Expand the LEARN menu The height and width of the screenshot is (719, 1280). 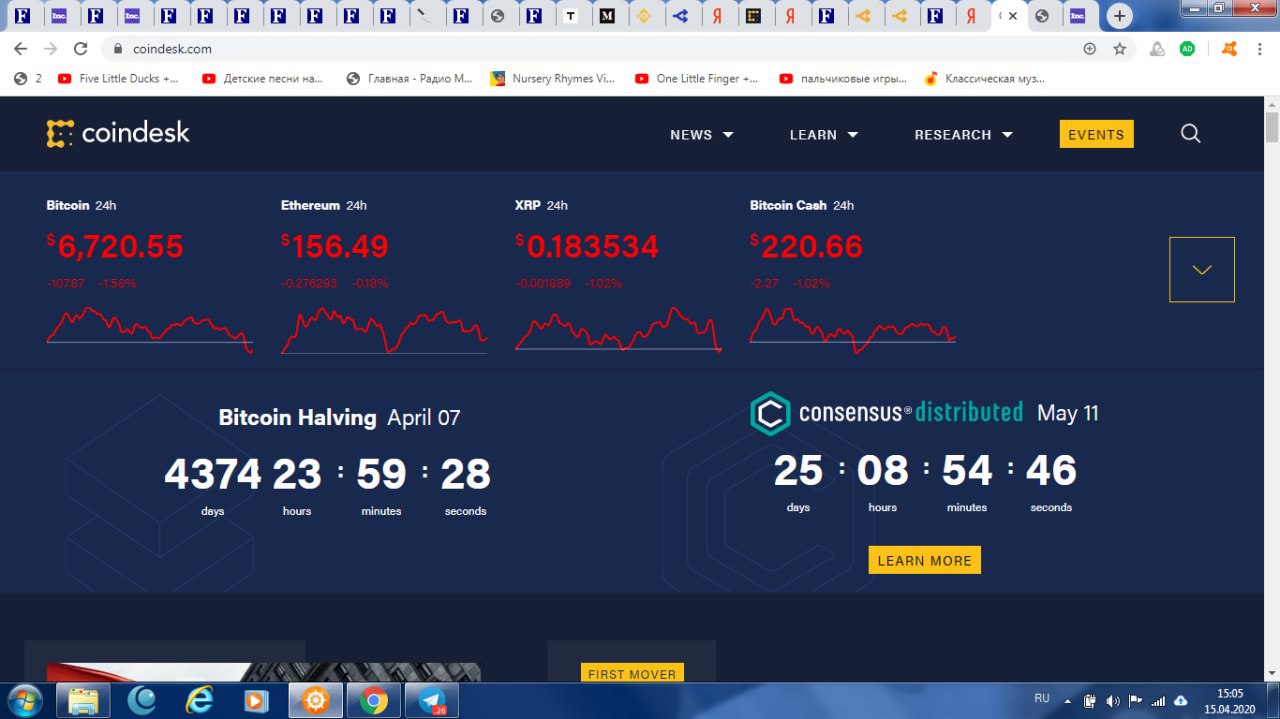[824, 135]
